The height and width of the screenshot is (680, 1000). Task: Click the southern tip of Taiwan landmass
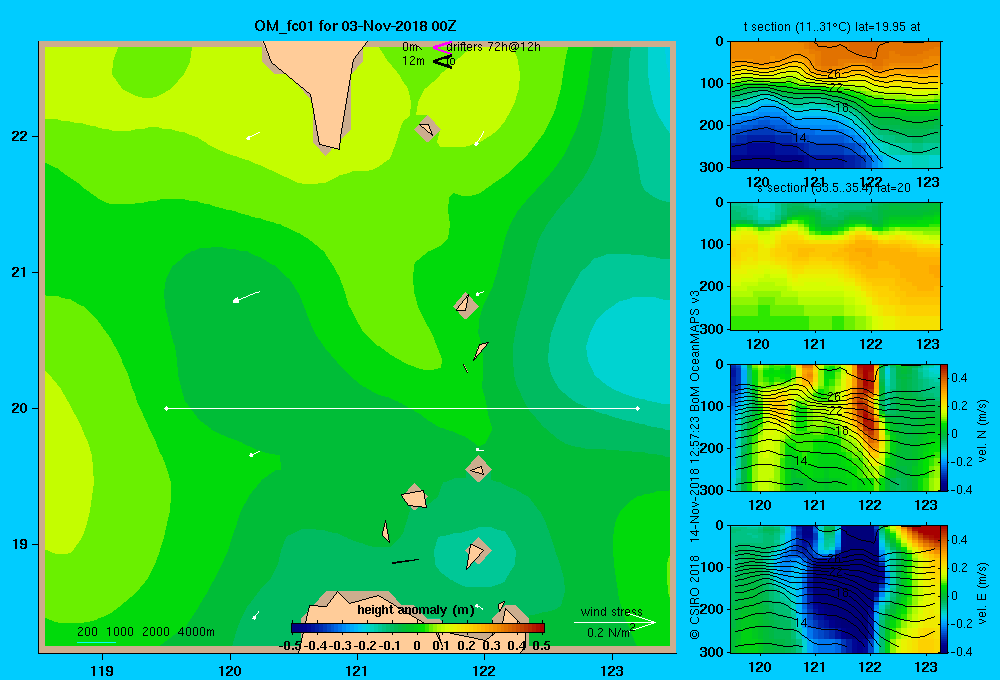(328, 147)
